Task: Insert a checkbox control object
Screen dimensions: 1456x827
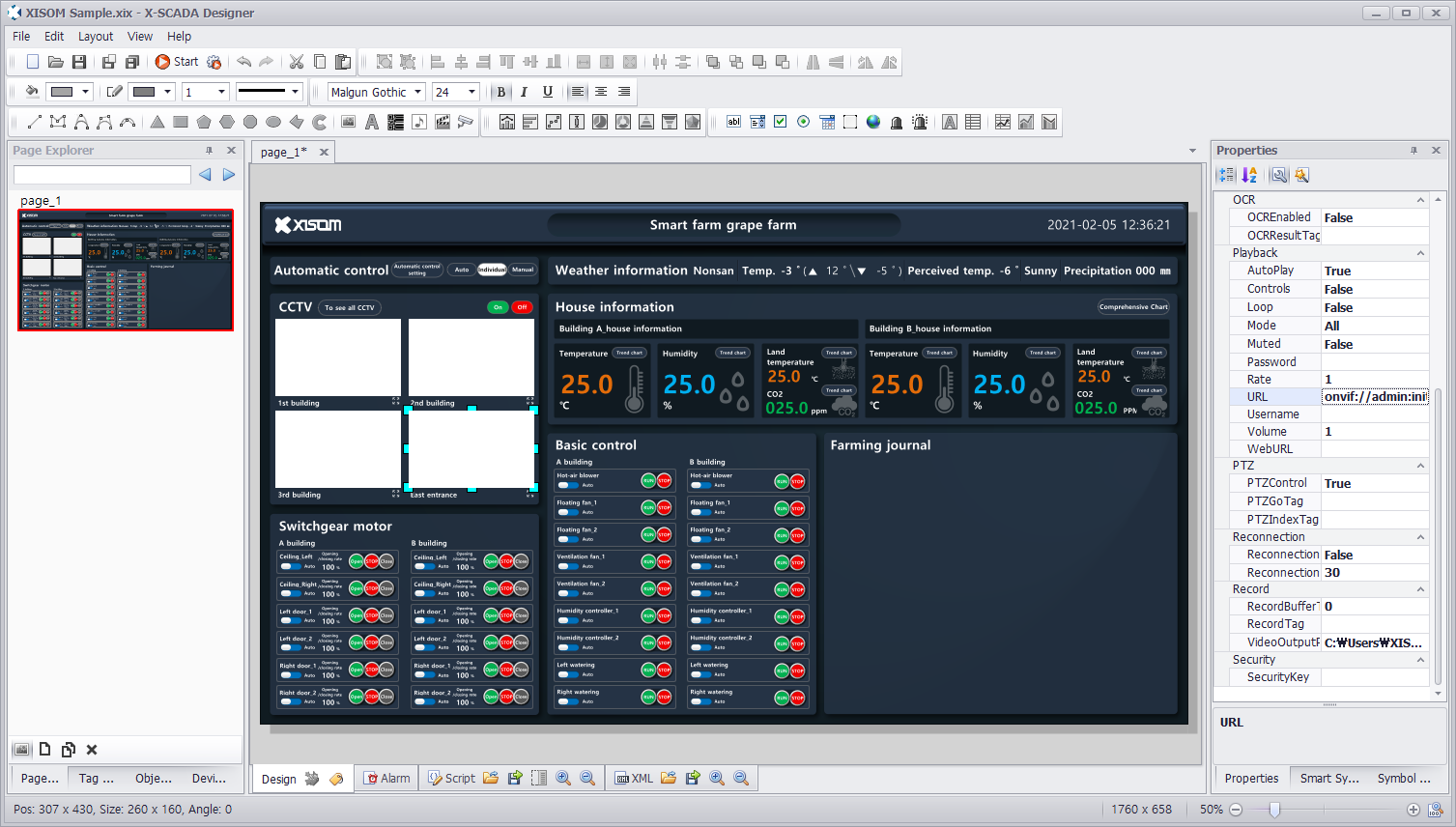Action: point(781,122)
